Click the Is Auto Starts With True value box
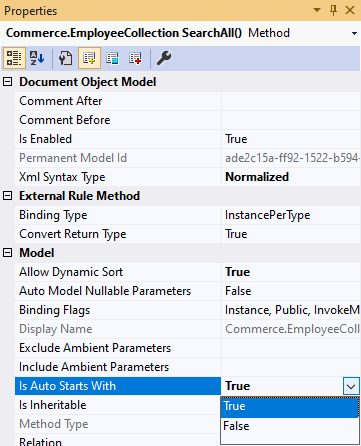The height and width of the screenshot is (446, 361). pyautogui.click(x=282, y=386)
